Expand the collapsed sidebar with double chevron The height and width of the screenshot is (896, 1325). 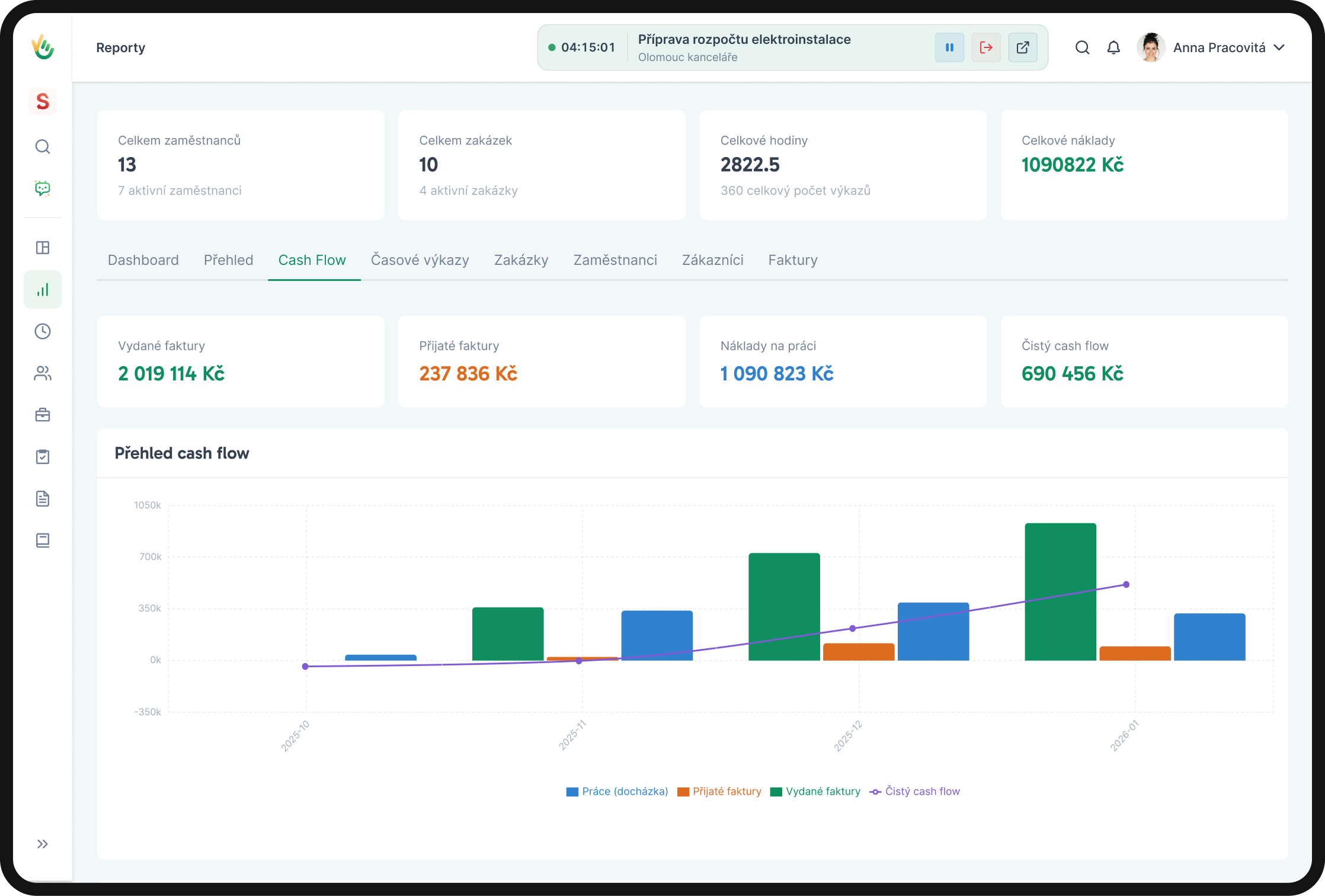coord(43,844)
